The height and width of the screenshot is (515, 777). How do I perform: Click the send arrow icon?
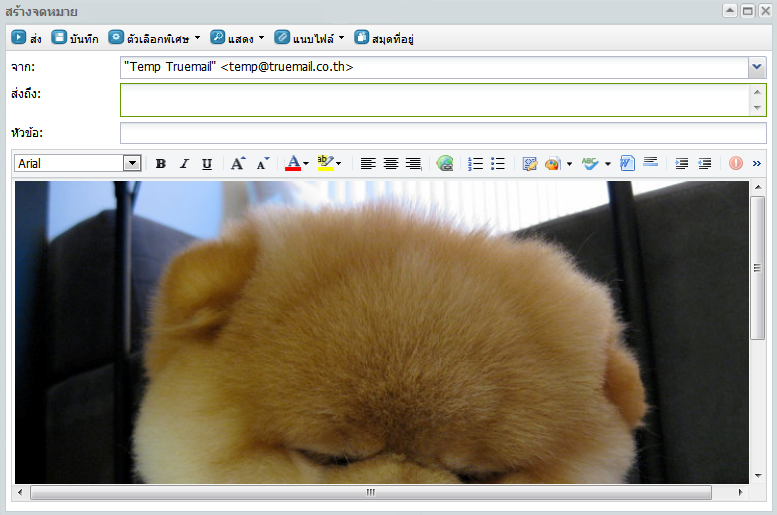[18, 37]
